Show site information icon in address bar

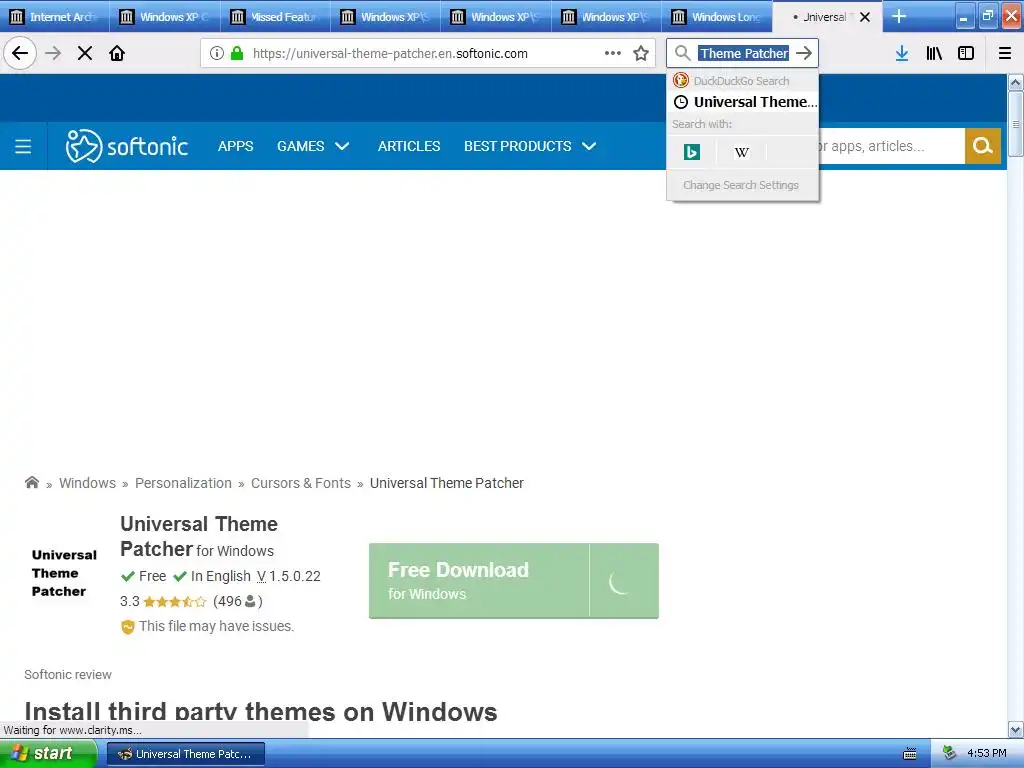(217, 54)
